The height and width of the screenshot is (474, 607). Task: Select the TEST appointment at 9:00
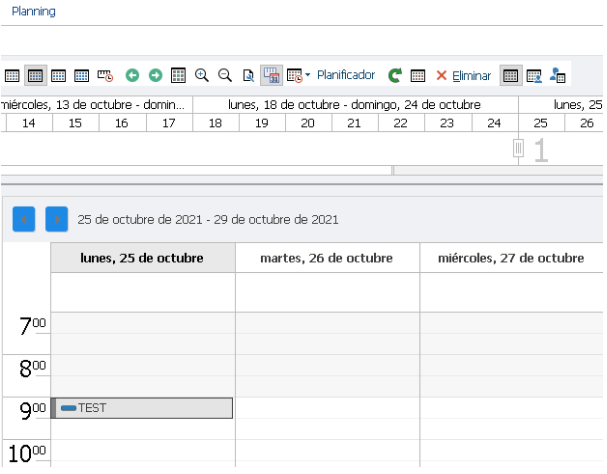[x=142, y=408]
